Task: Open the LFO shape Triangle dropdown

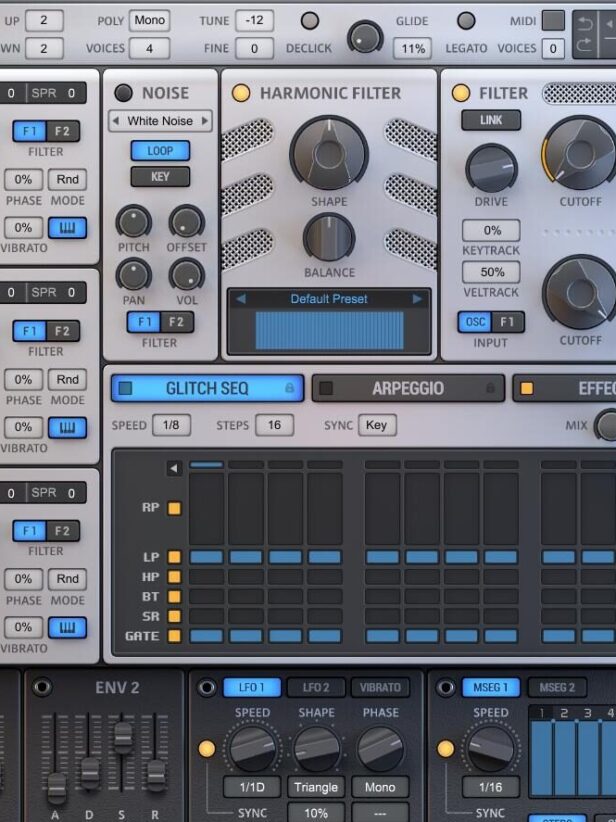Action: click(x=316, y=787)
